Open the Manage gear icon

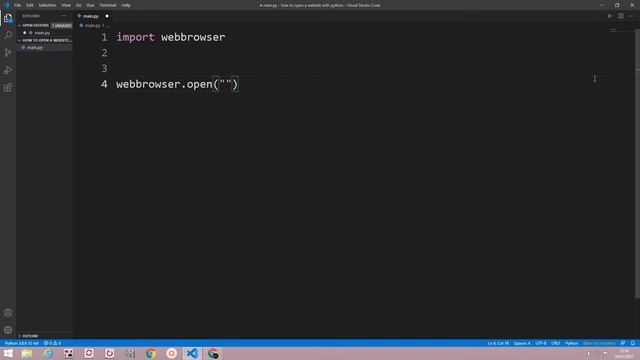click(x=8, y=330)
